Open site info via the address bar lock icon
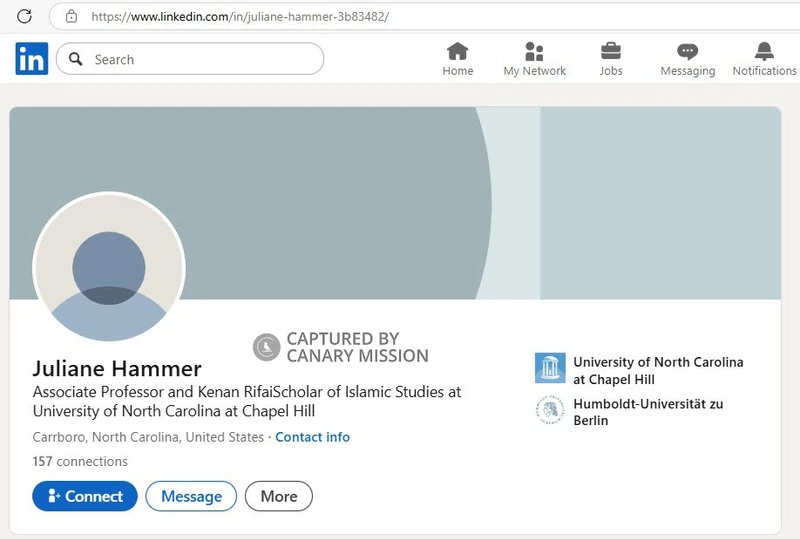Viewport: 800px width, 539px height. pyautogui.click(x=71, y=16)
